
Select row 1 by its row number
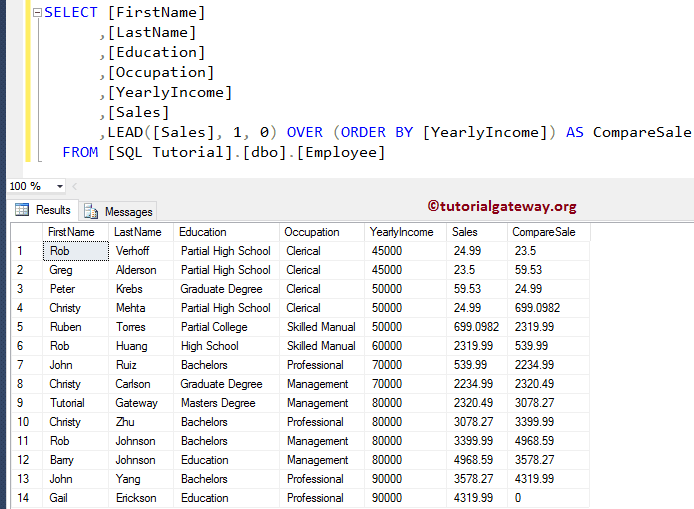coord(27,251)
